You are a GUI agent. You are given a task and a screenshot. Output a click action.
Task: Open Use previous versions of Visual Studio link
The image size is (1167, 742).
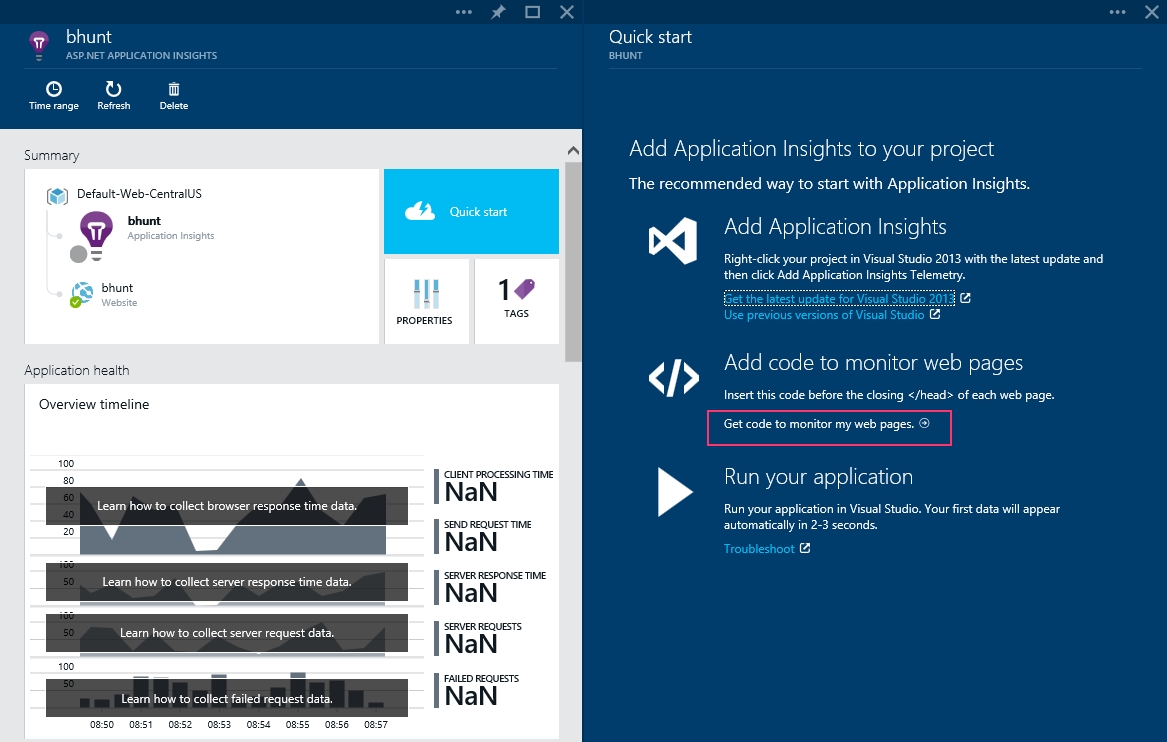tap(824, 315)
